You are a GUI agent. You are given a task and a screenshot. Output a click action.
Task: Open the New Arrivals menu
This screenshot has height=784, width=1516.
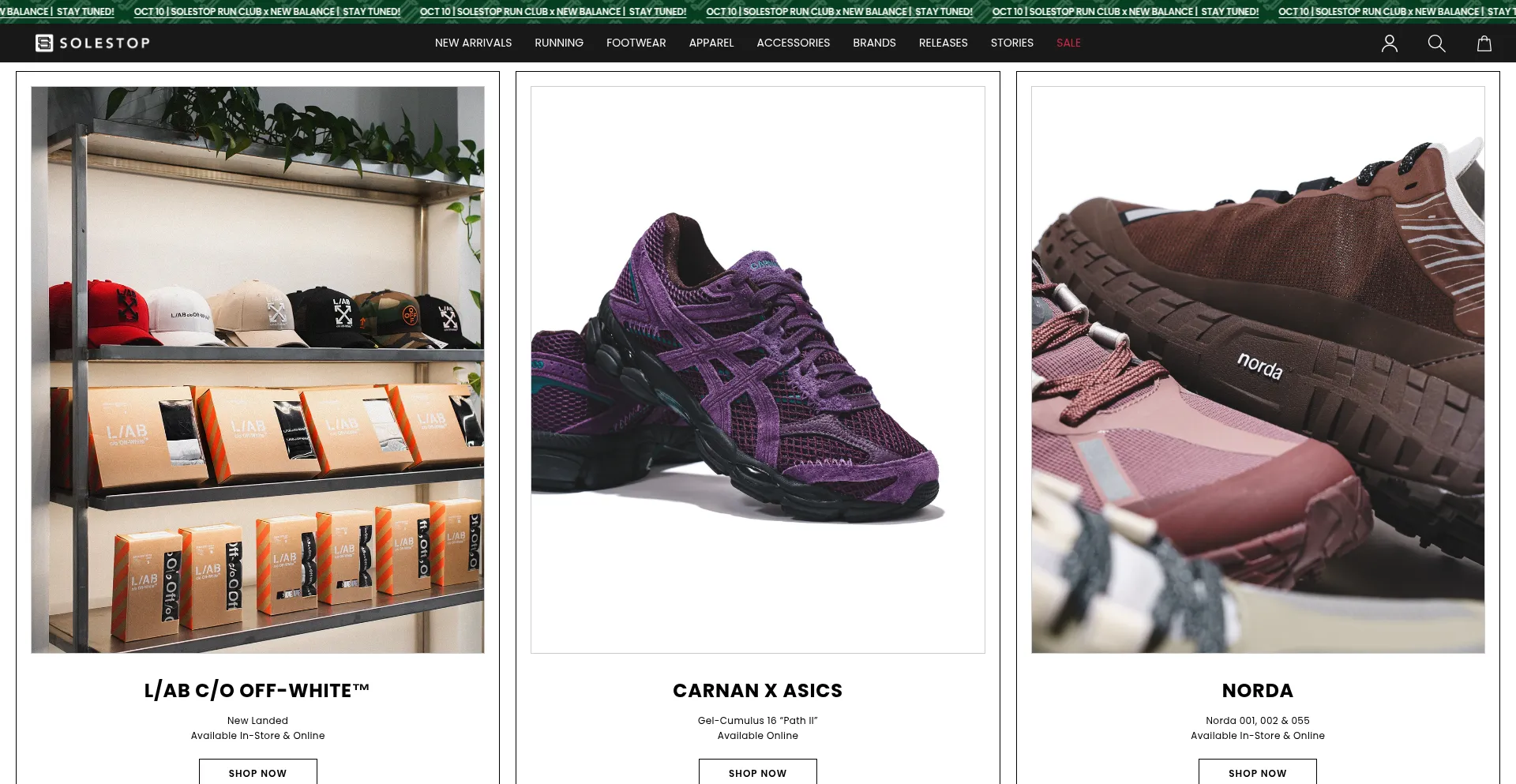coord(473,43)
